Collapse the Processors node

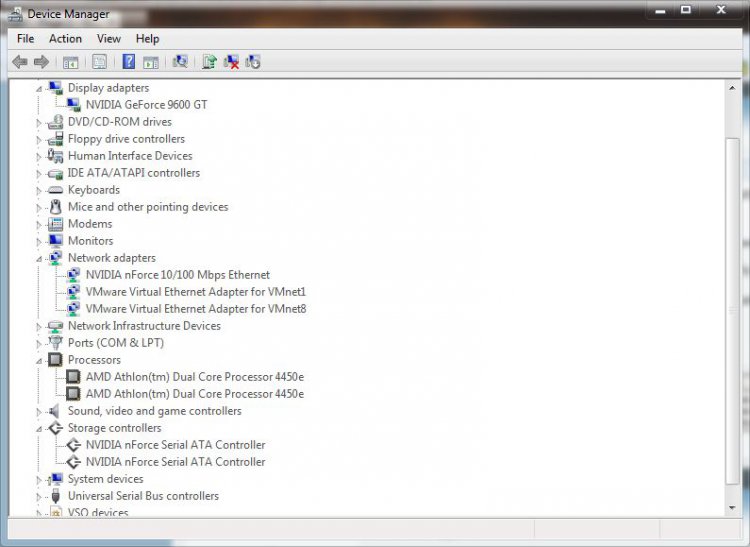39,361
